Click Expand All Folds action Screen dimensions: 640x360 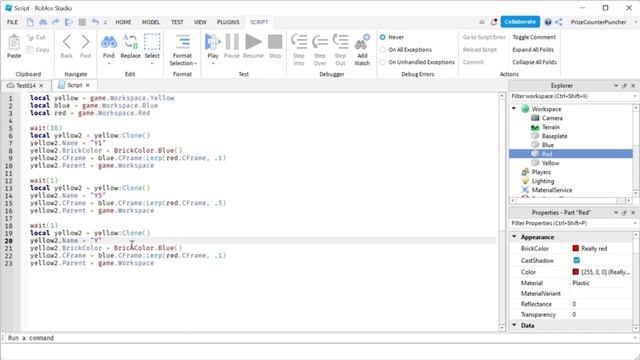coord(533,50)
